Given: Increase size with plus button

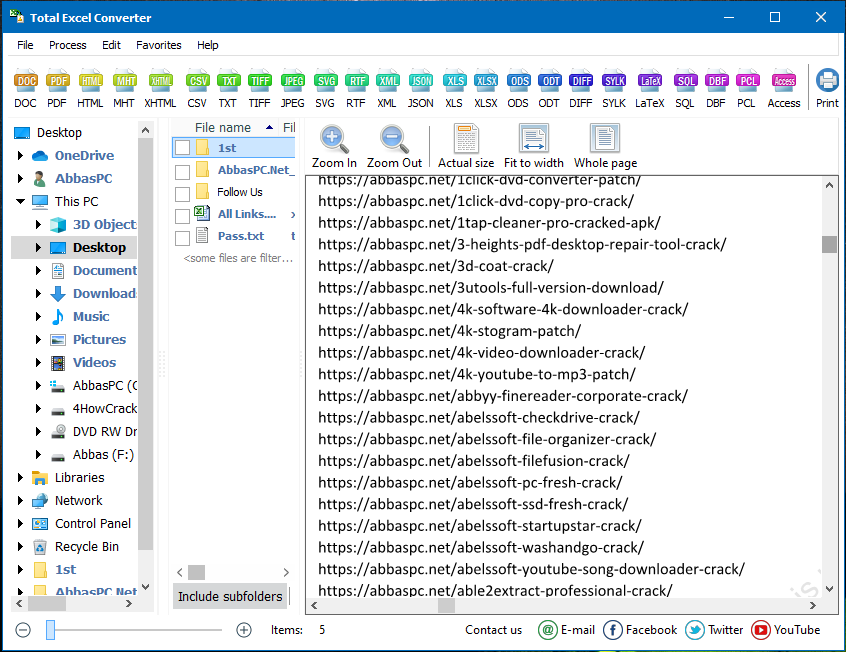Looking at the screenshot, I should pyautogui.click(x=244, y=630).
